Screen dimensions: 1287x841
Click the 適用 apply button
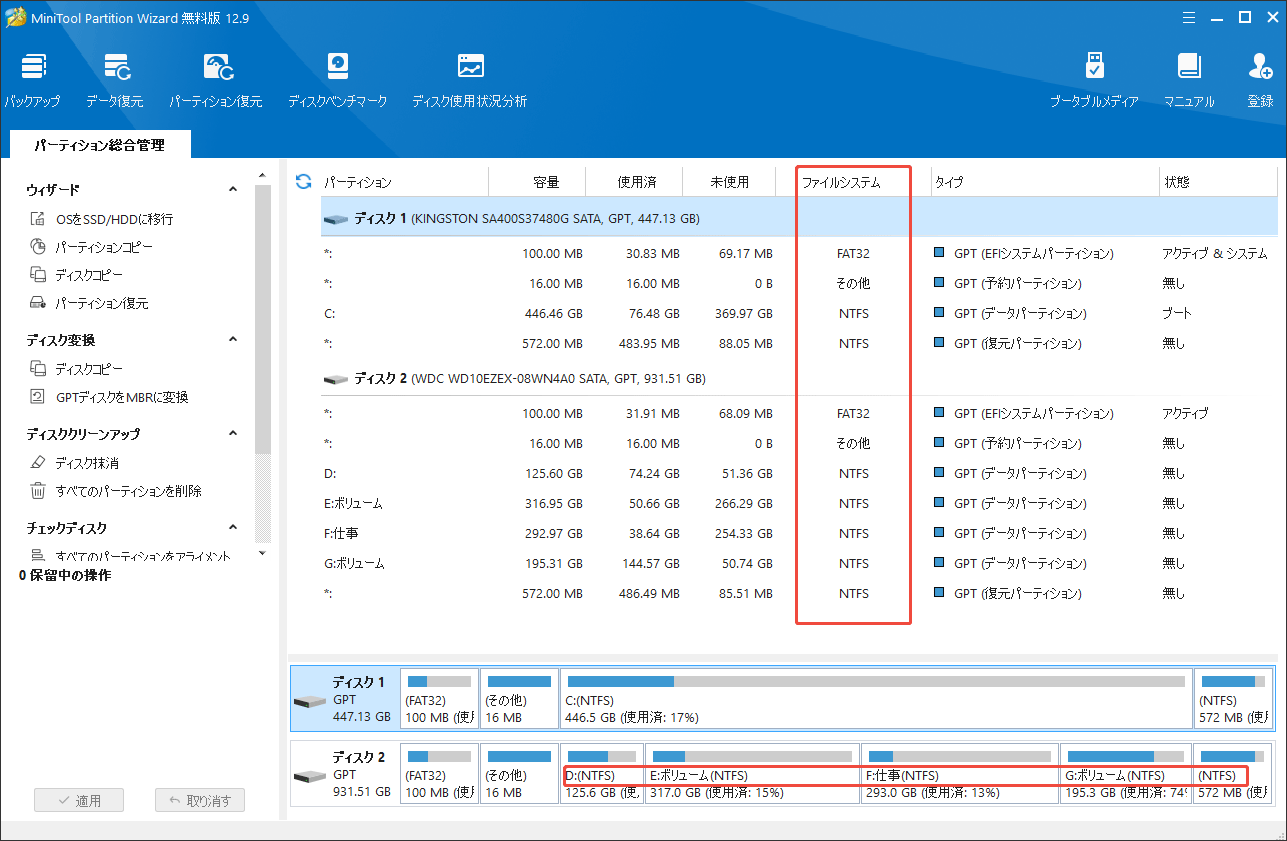point(78,800)
